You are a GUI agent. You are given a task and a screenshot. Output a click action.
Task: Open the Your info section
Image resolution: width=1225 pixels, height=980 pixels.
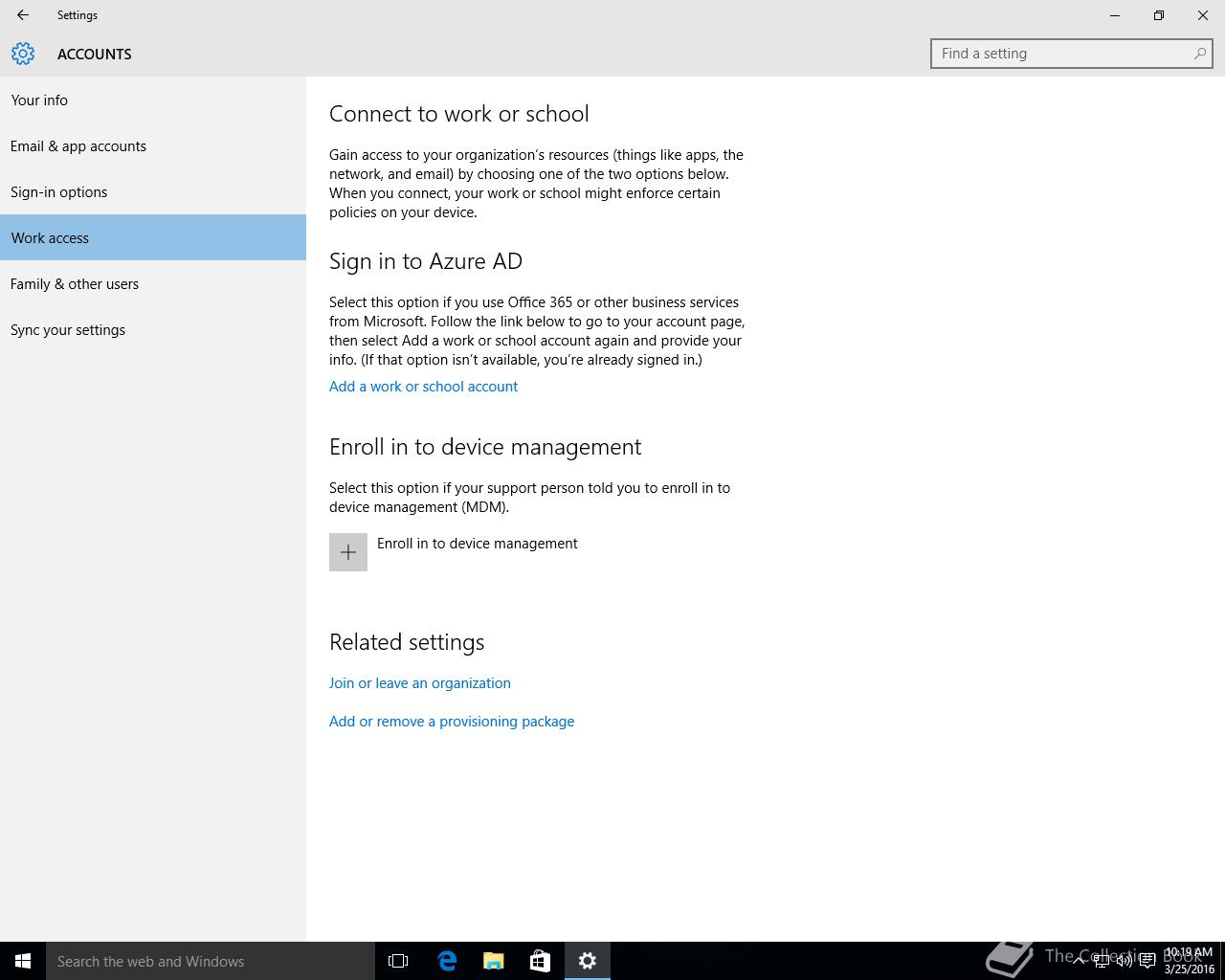[x=153, y=100]
